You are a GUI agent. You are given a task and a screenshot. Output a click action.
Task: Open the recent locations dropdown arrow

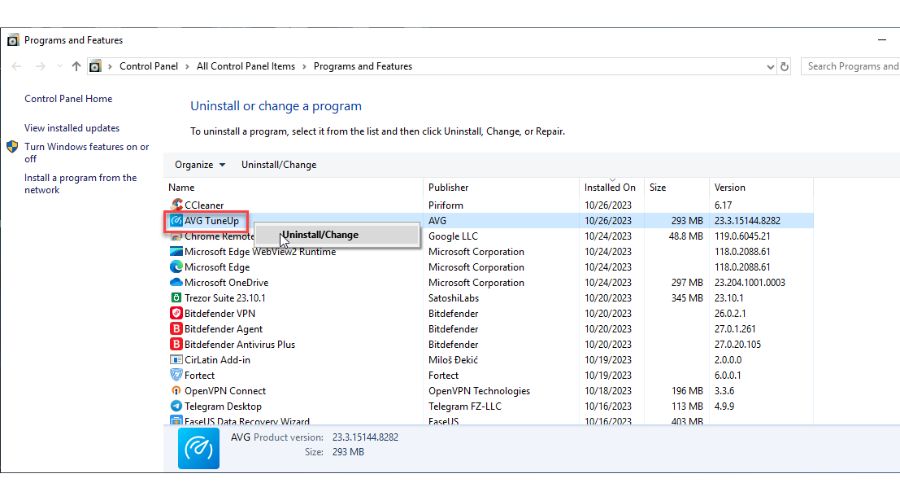pyautogui.click(x=60, y=67)
